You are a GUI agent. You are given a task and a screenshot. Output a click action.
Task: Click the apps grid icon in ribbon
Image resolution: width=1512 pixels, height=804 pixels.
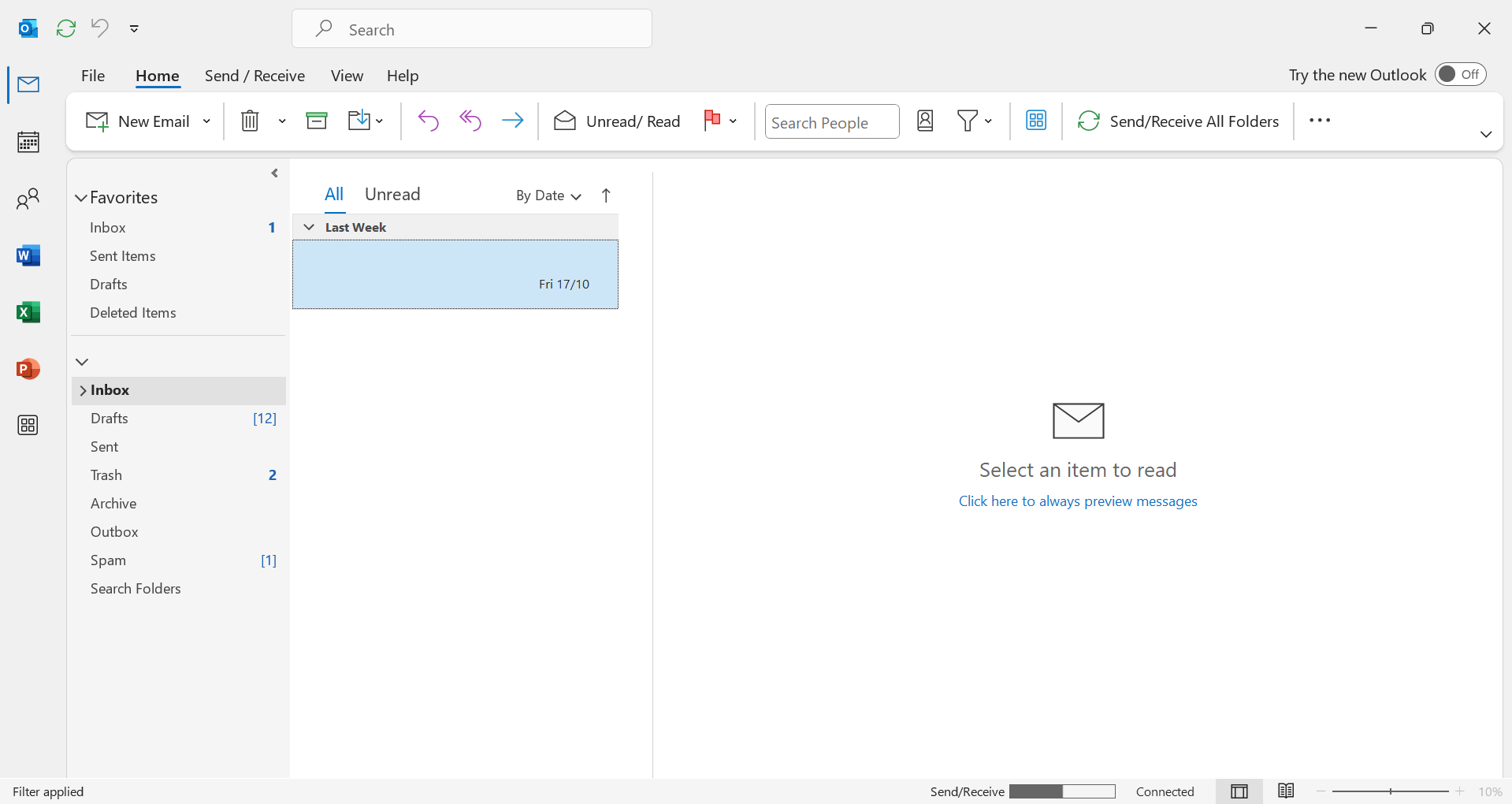click(x=1036, y=121)
